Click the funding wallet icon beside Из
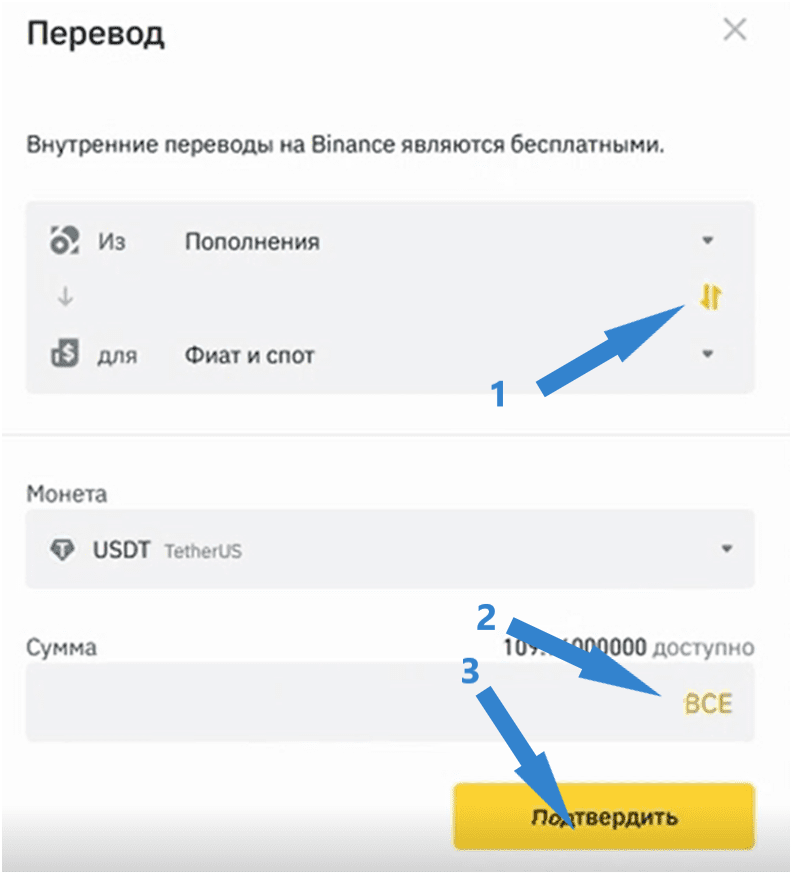 64,241
